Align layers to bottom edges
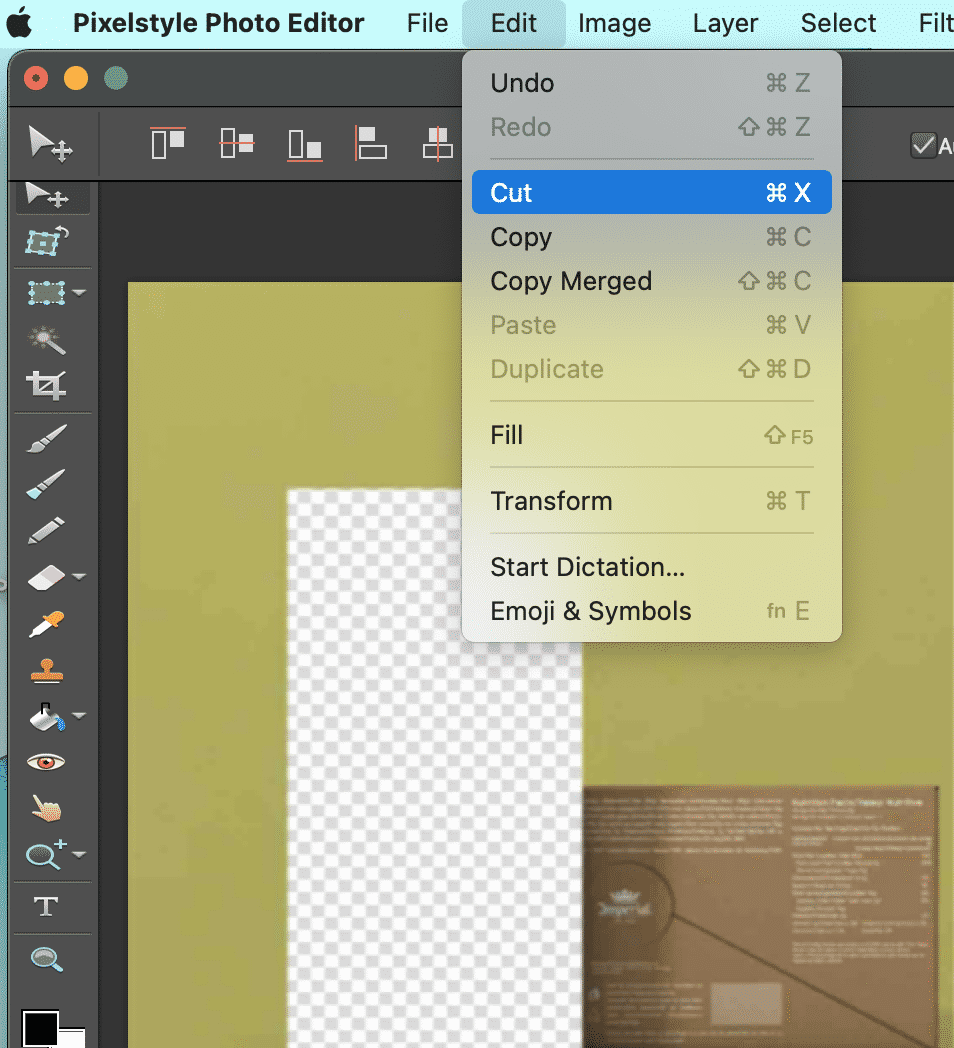Image resolution: width=954 pixels, height=1048 pixels. point(305,144)
